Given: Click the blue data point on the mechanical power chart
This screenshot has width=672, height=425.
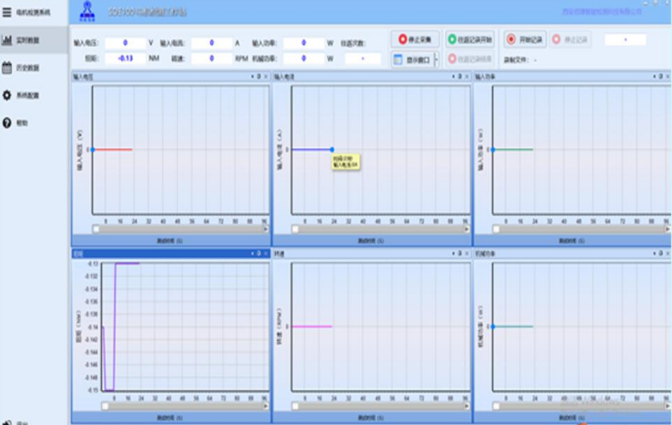Looking at the screenshot, I should (493, 326).
